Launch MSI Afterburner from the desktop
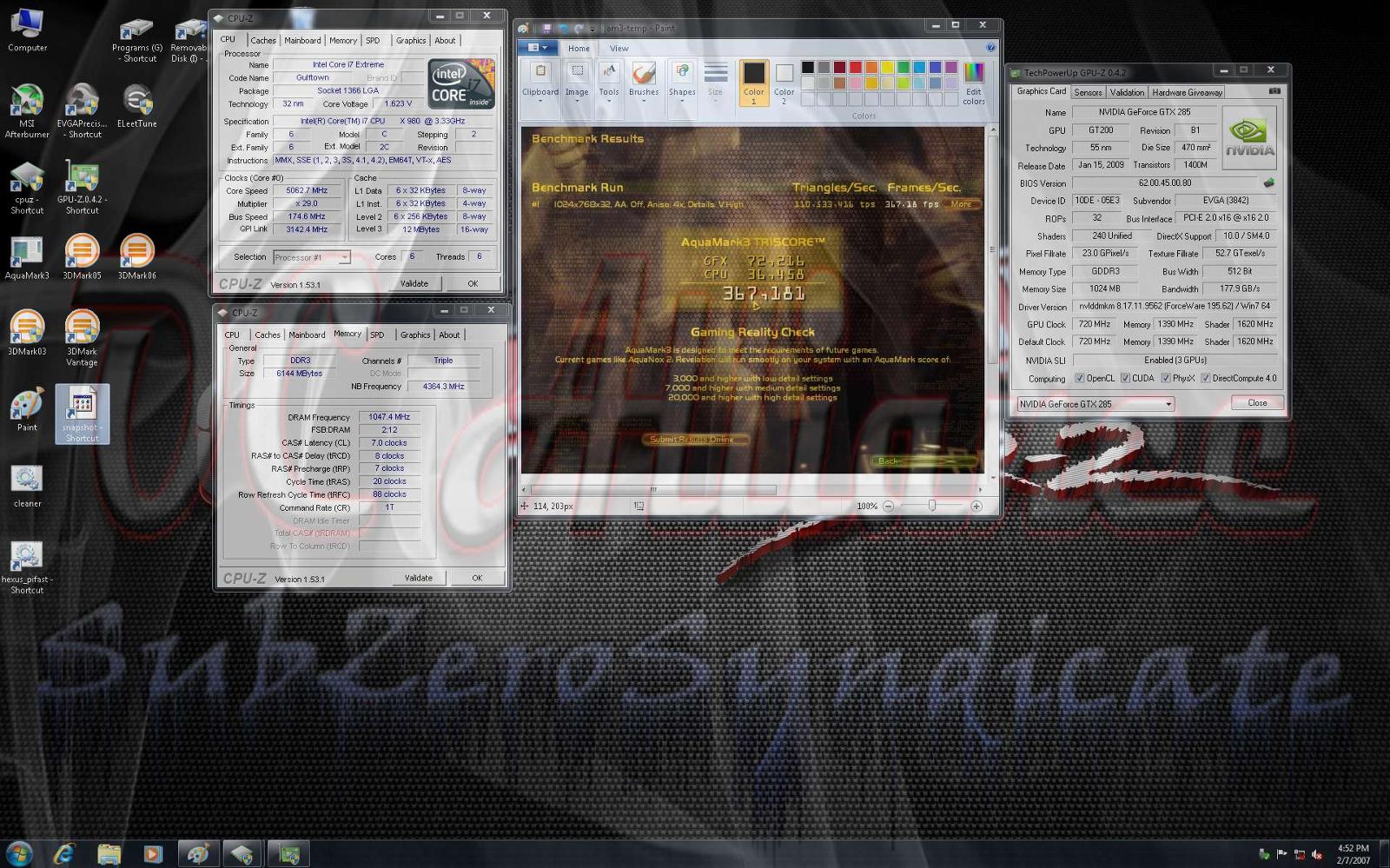The width and height of the screenshot is (1390, 868). click(27, 111)
